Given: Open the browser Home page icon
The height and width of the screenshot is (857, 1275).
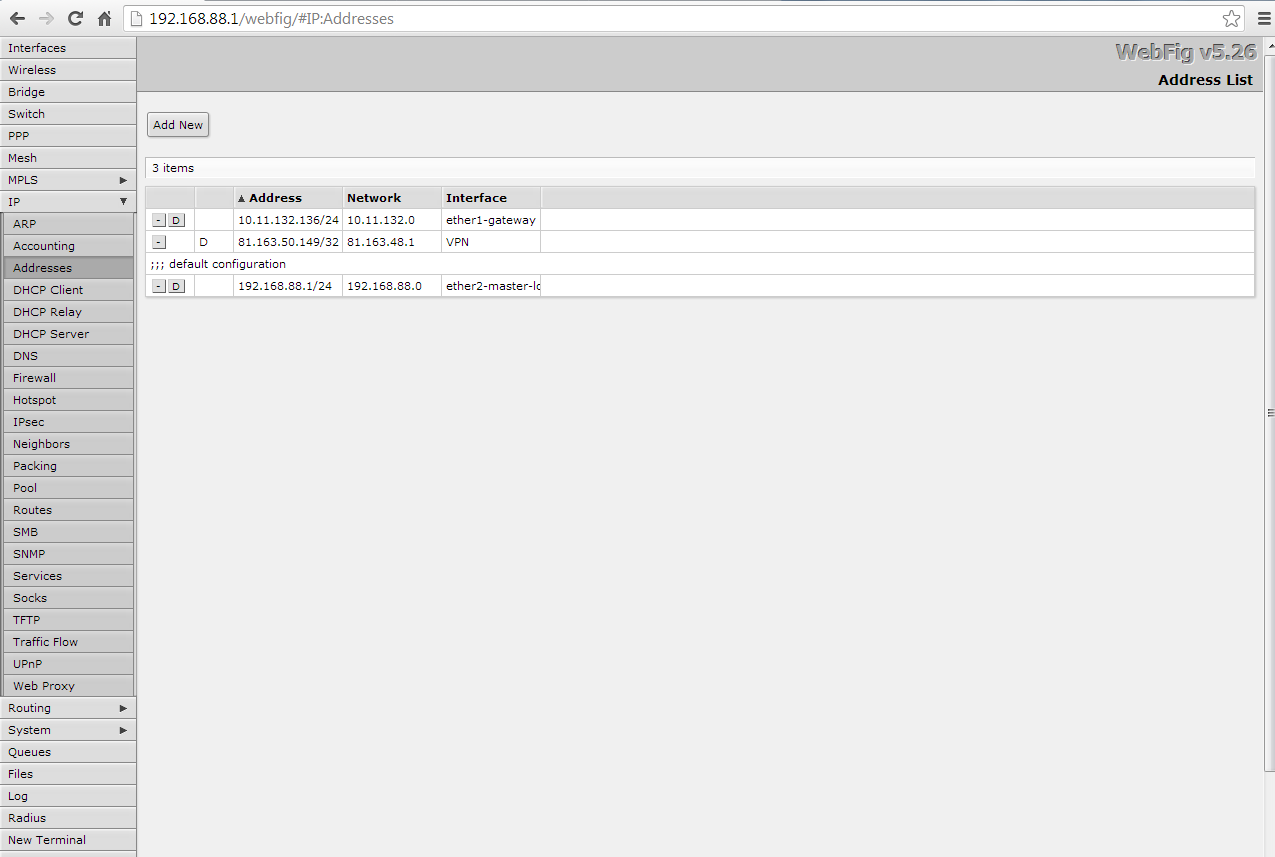Looking at the screenshot, I should (104, 18).
